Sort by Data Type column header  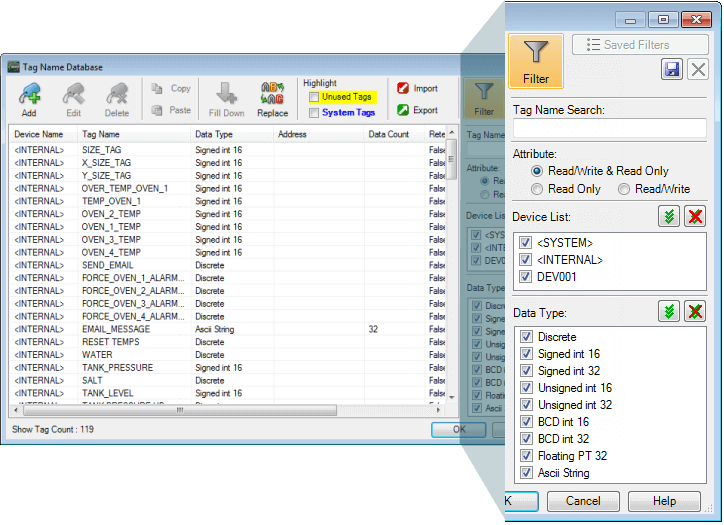click(x=232, y=134)
